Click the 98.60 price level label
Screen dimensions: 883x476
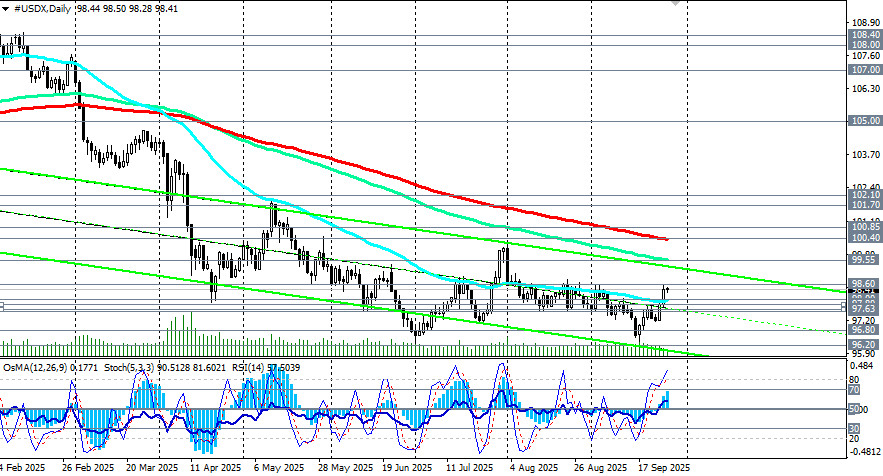864,284
